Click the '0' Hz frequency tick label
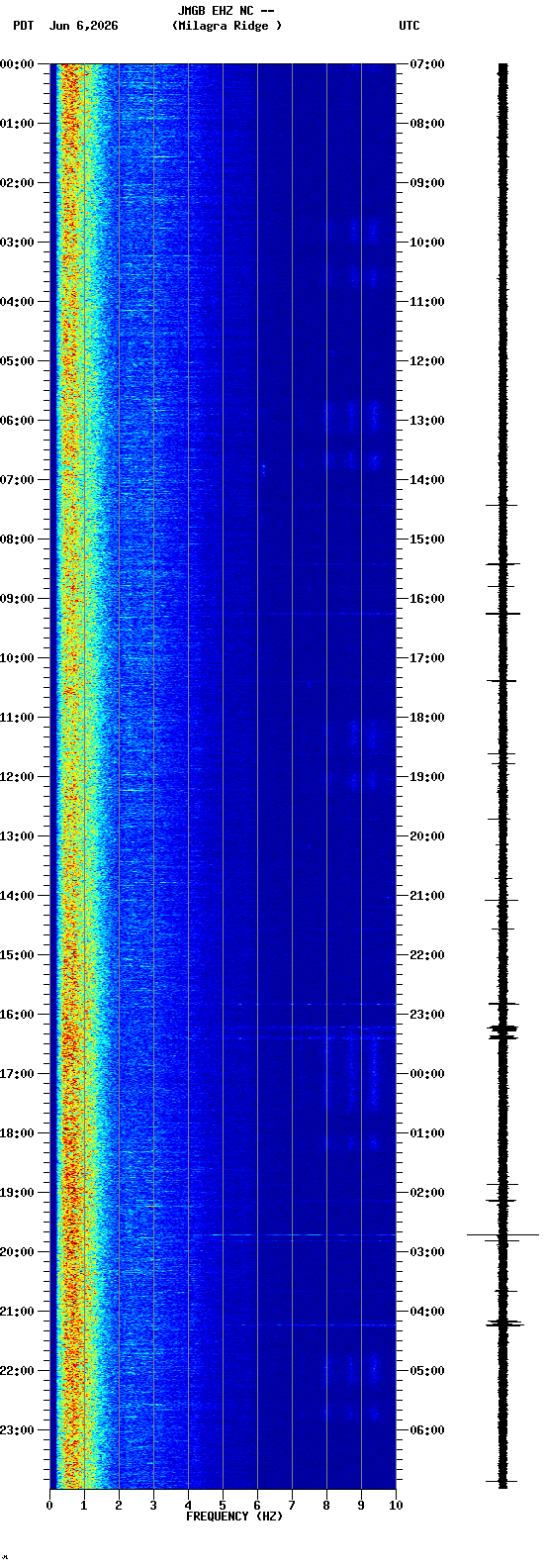The height and width of the screenshot is (1568, 546). [x=49, y=1506]
